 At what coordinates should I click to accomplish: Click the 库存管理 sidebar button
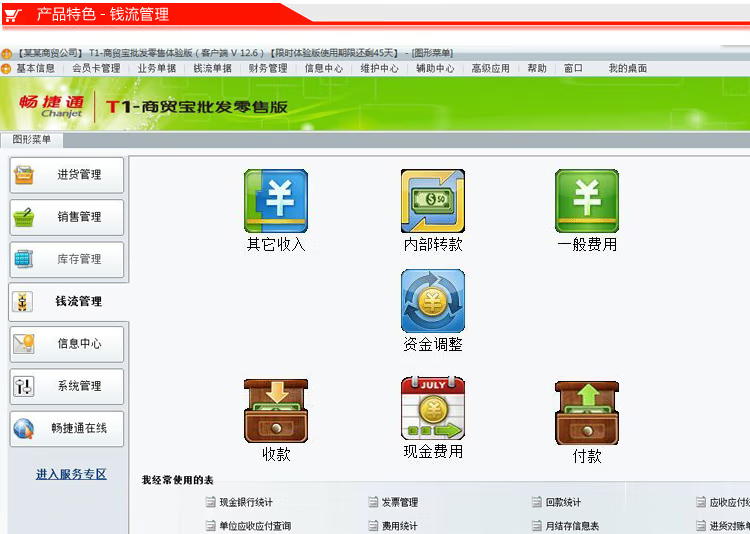click(x=66, y=259)
